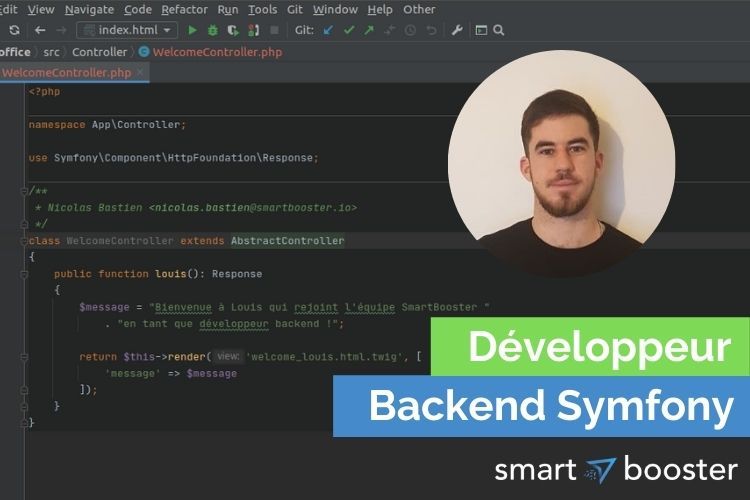Click the Git rollback undo icon
750x500 pixels.
click(x=431, y=30)
